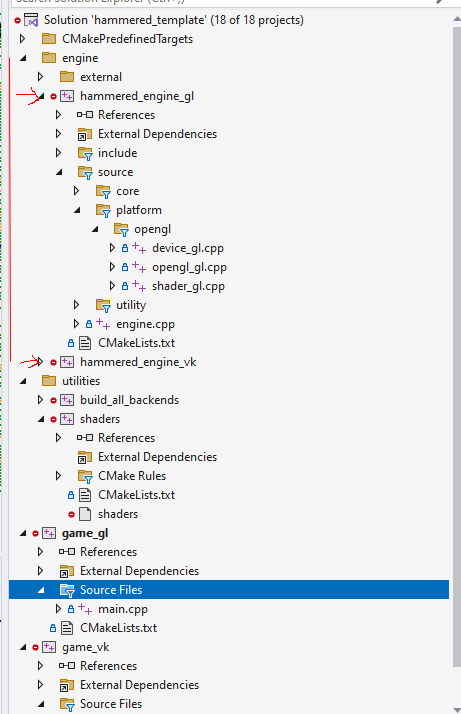The image size is (461, 714).
Task: Click the device_gl.cpp source file icon
Action: click(139, 248)
